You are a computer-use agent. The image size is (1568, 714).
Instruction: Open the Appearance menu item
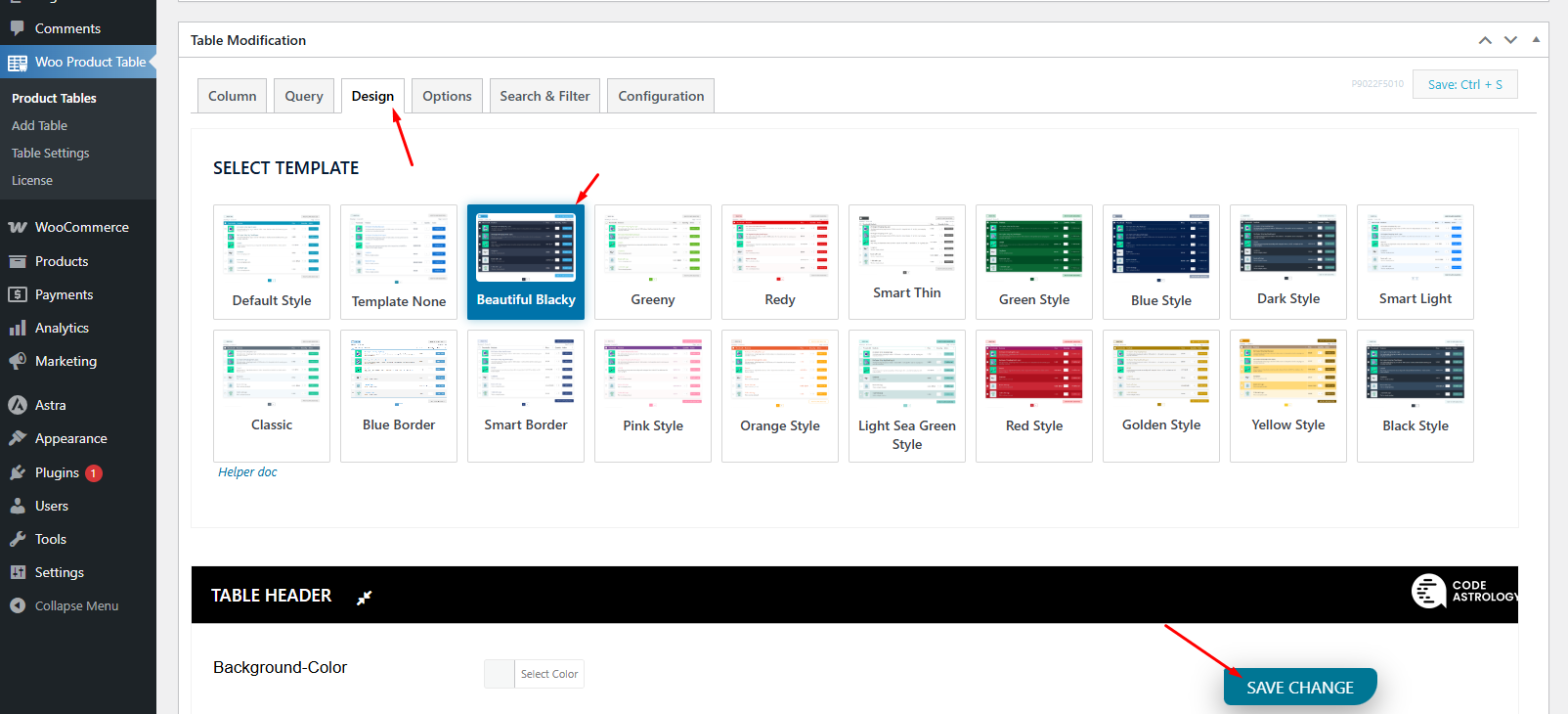click(x=78, y=438)
